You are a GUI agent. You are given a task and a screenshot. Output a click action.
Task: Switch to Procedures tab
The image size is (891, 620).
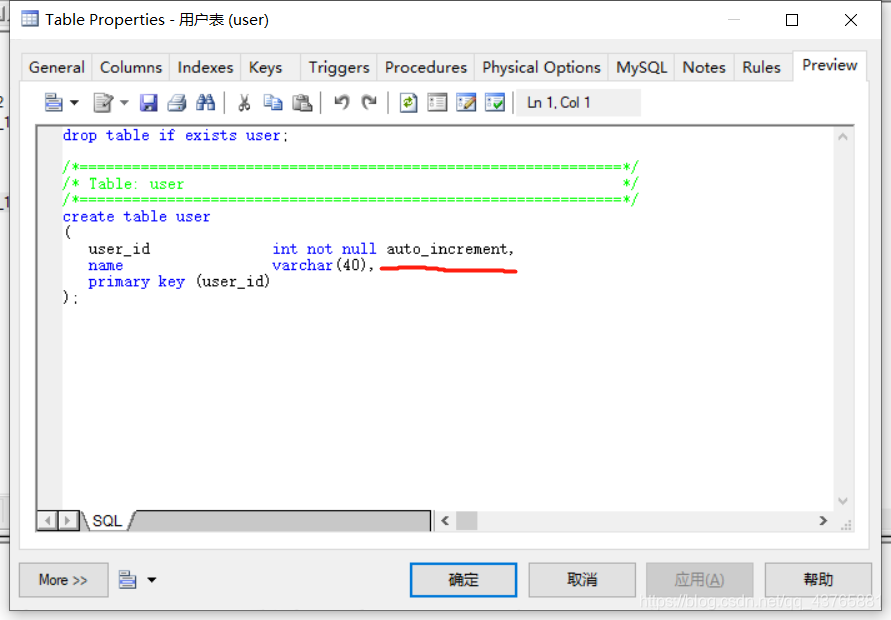426,68
